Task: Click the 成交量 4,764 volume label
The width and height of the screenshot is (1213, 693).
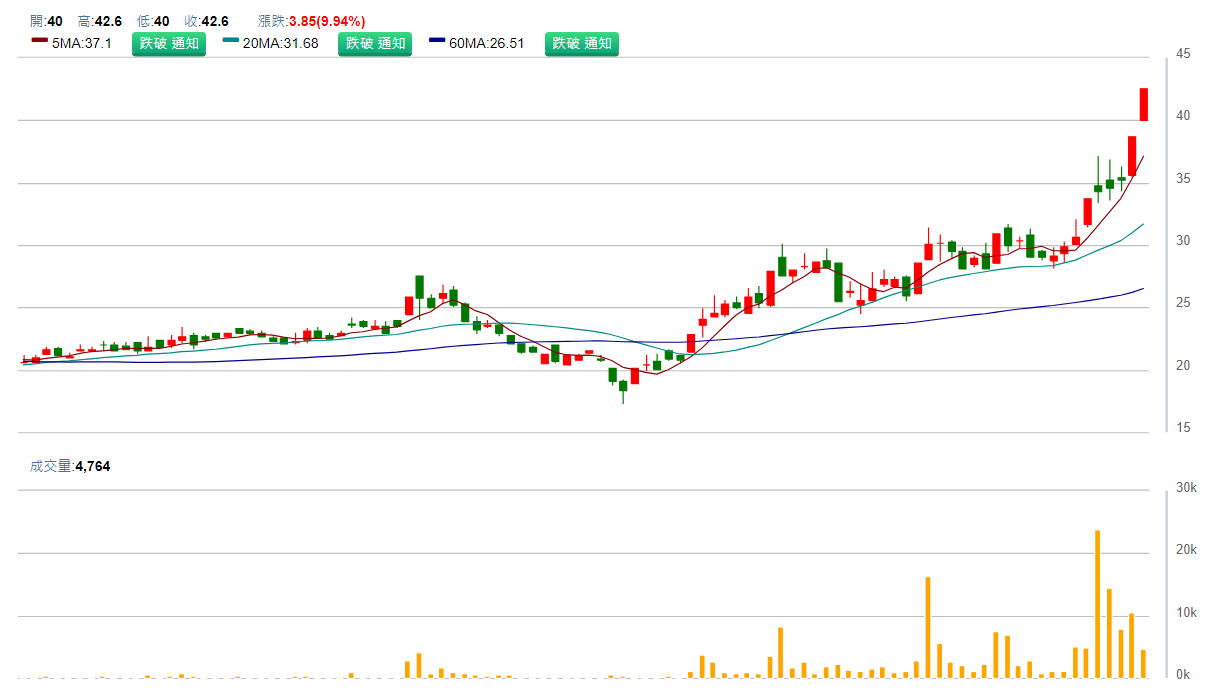Action: click(x=70, y=466)
